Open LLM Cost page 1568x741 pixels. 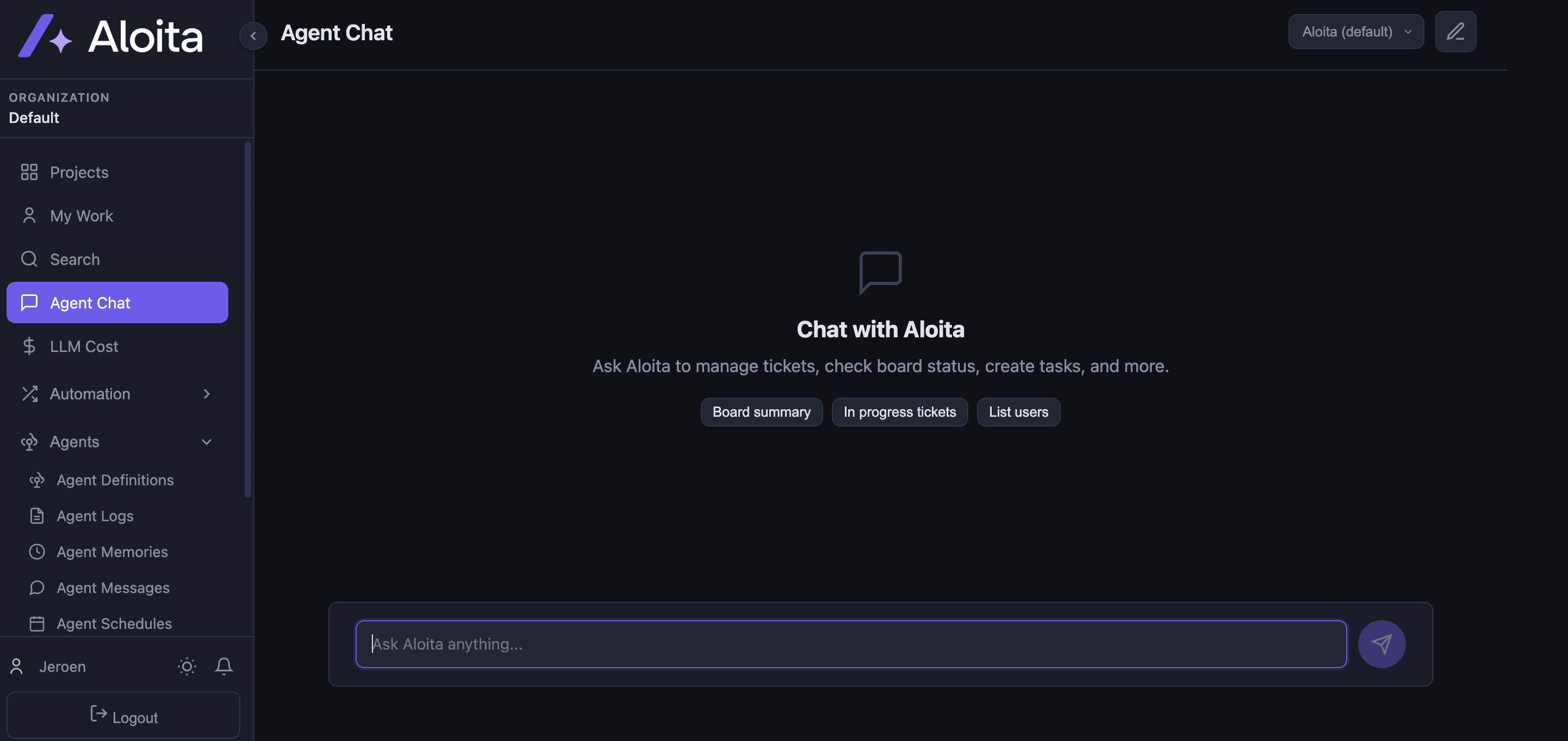[x=117, y=347]
